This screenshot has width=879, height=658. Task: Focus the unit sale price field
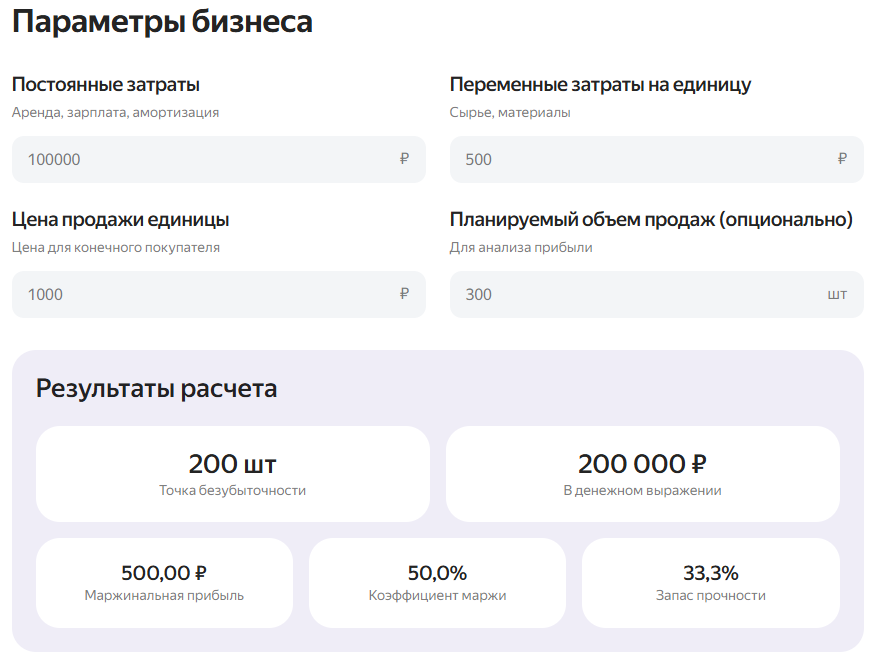pyautogui.click(x=200, y=295)
